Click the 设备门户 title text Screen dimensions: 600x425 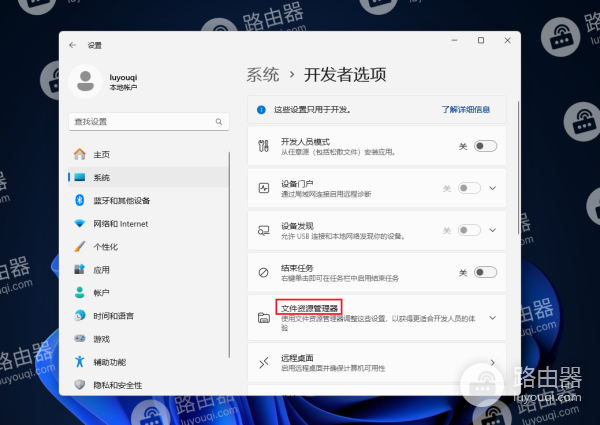pyautogui.click(x=297, y=184)
